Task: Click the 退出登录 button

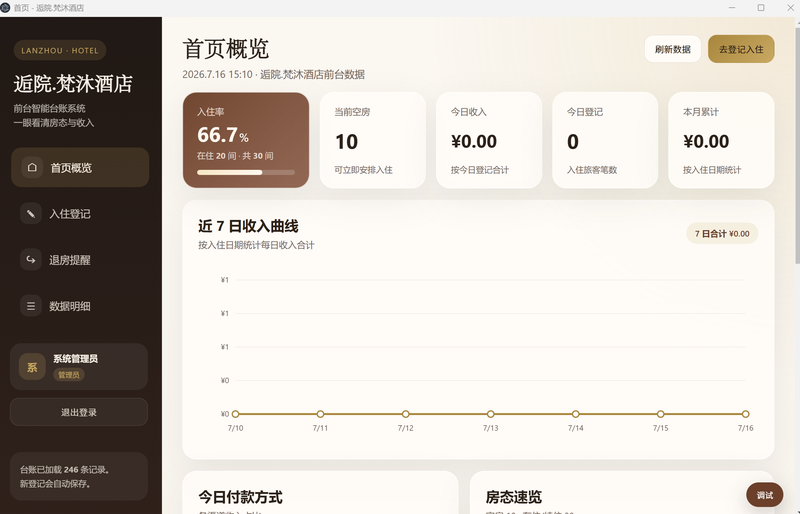Action: tap(79, 412)
